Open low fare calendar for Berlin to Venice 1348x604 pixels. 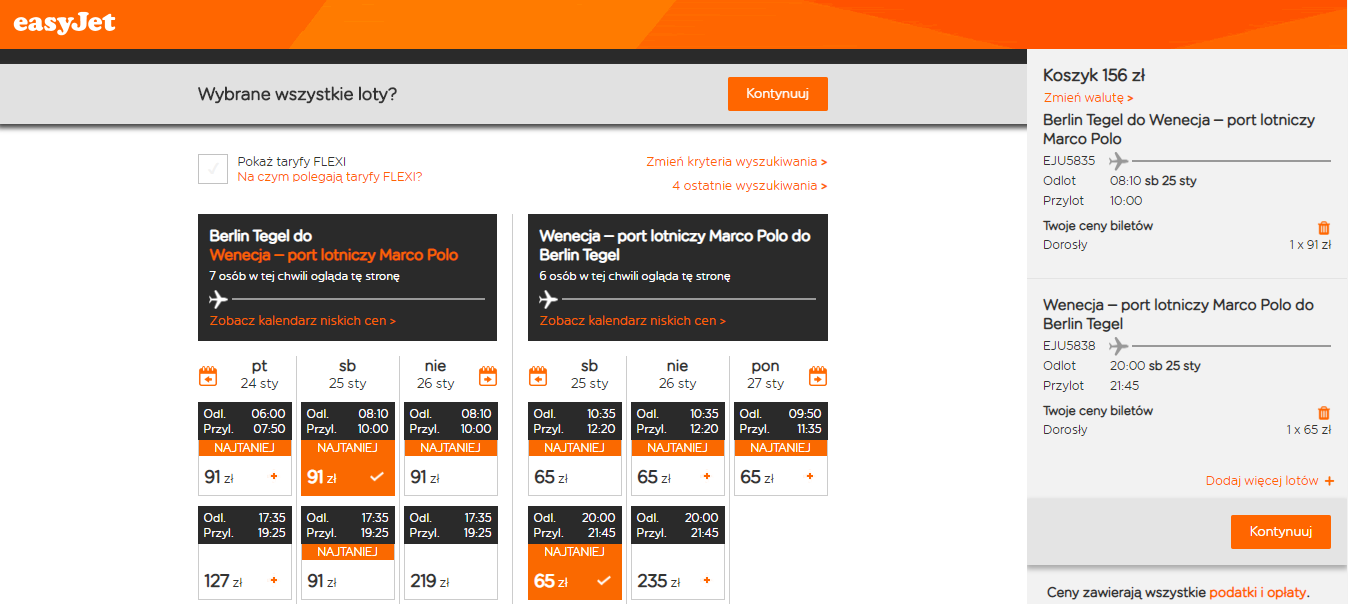click(303, 321)
